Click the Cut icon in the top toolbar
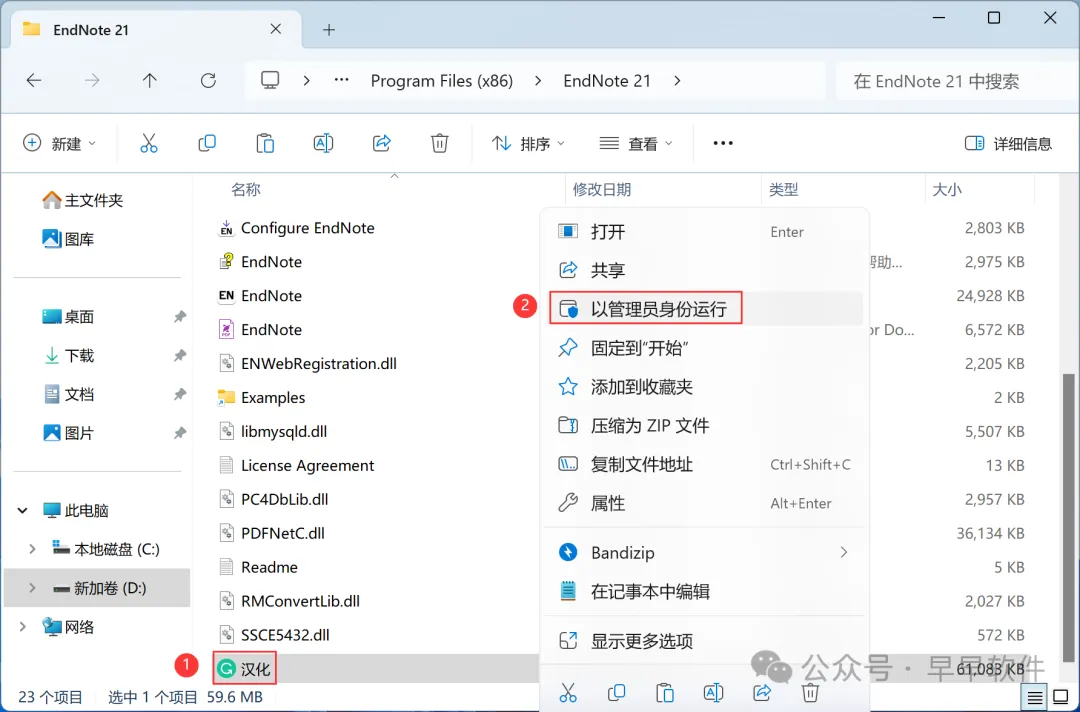1080x712 pixels. pyautogui.click(x=149, y=143)
